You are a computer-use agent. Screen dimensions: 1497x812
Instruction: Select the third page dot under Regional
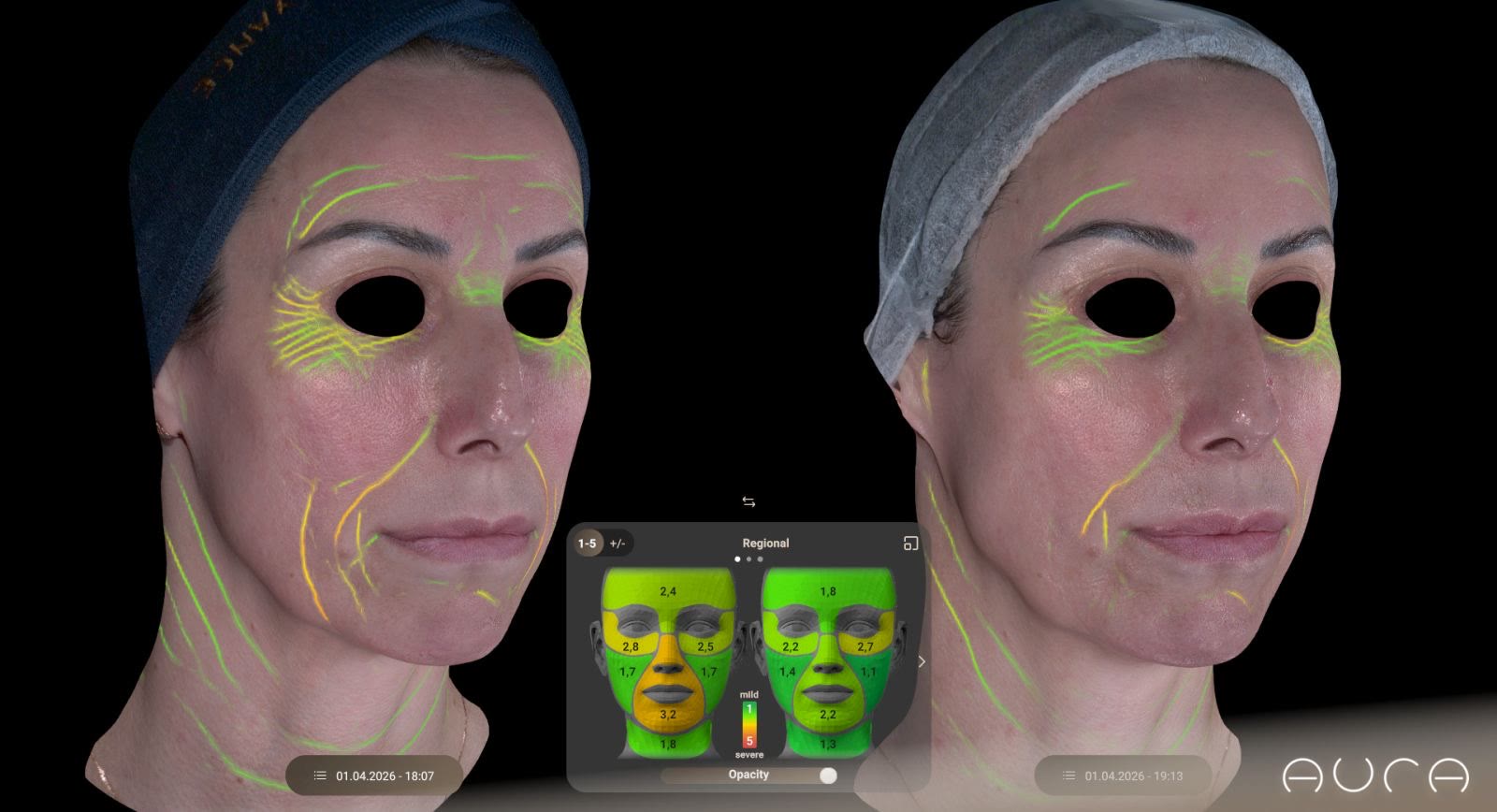pos(760,559)
